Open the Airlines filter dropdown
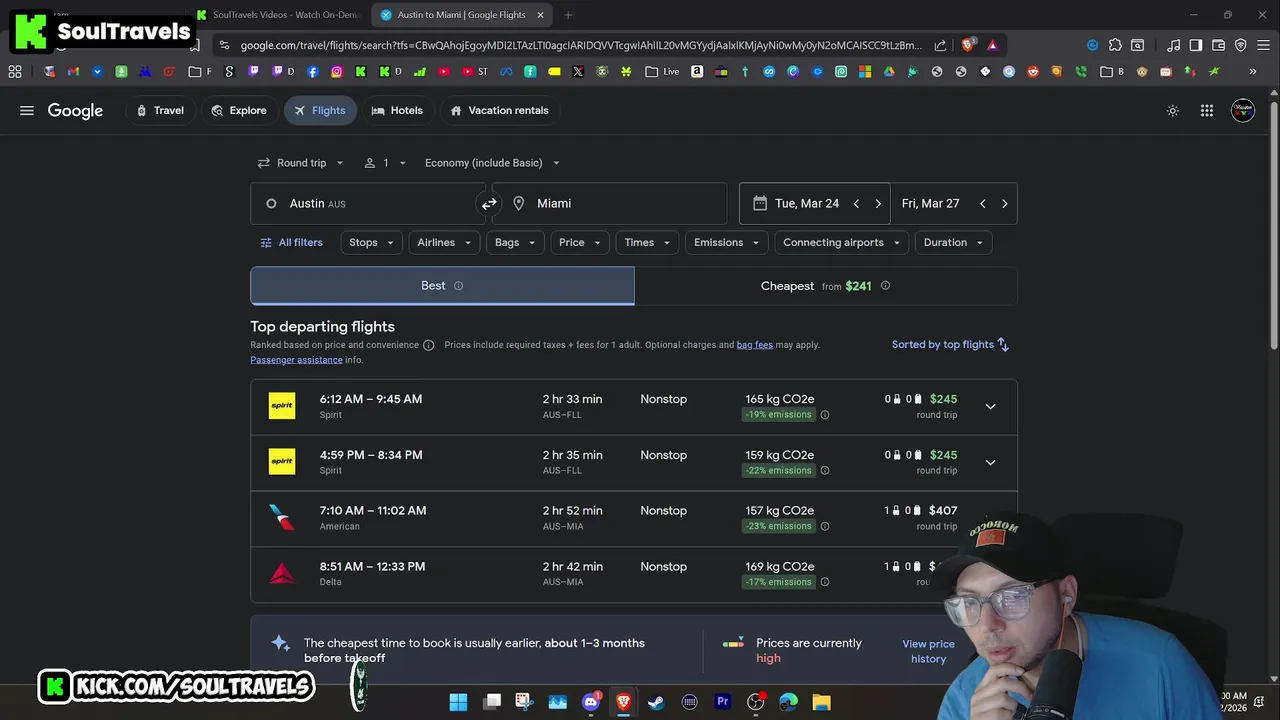 444,243
